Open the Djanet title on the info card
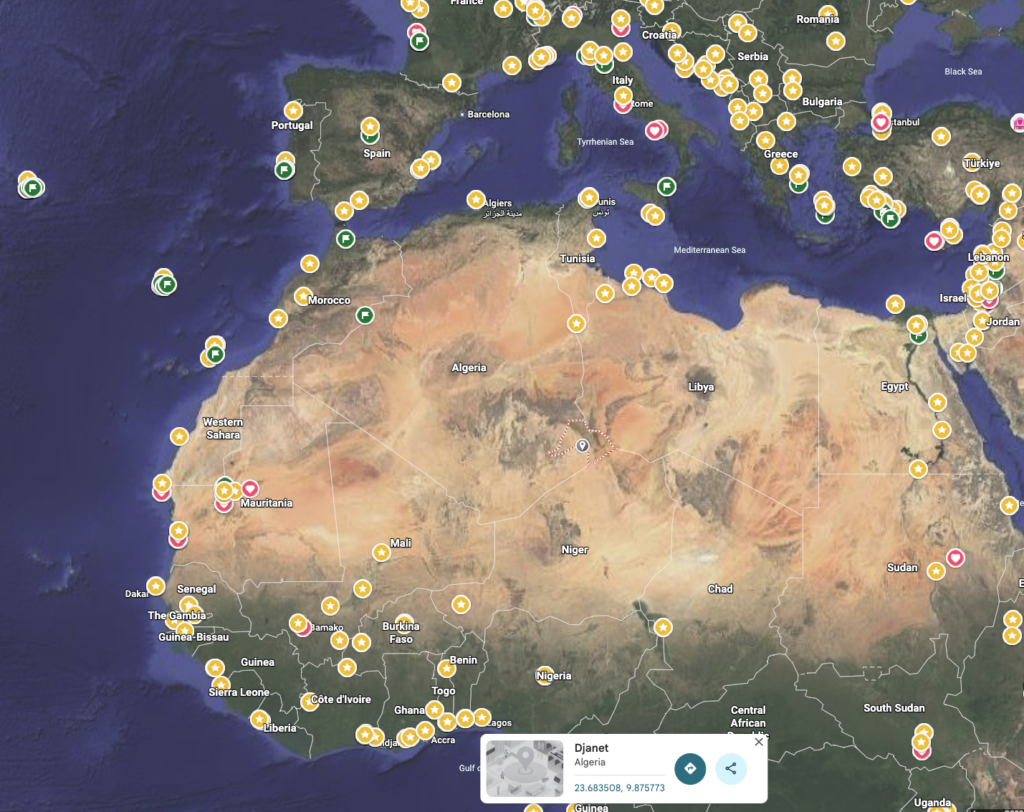The height and width of the screenshot is (812, 1024). point(591,748)
